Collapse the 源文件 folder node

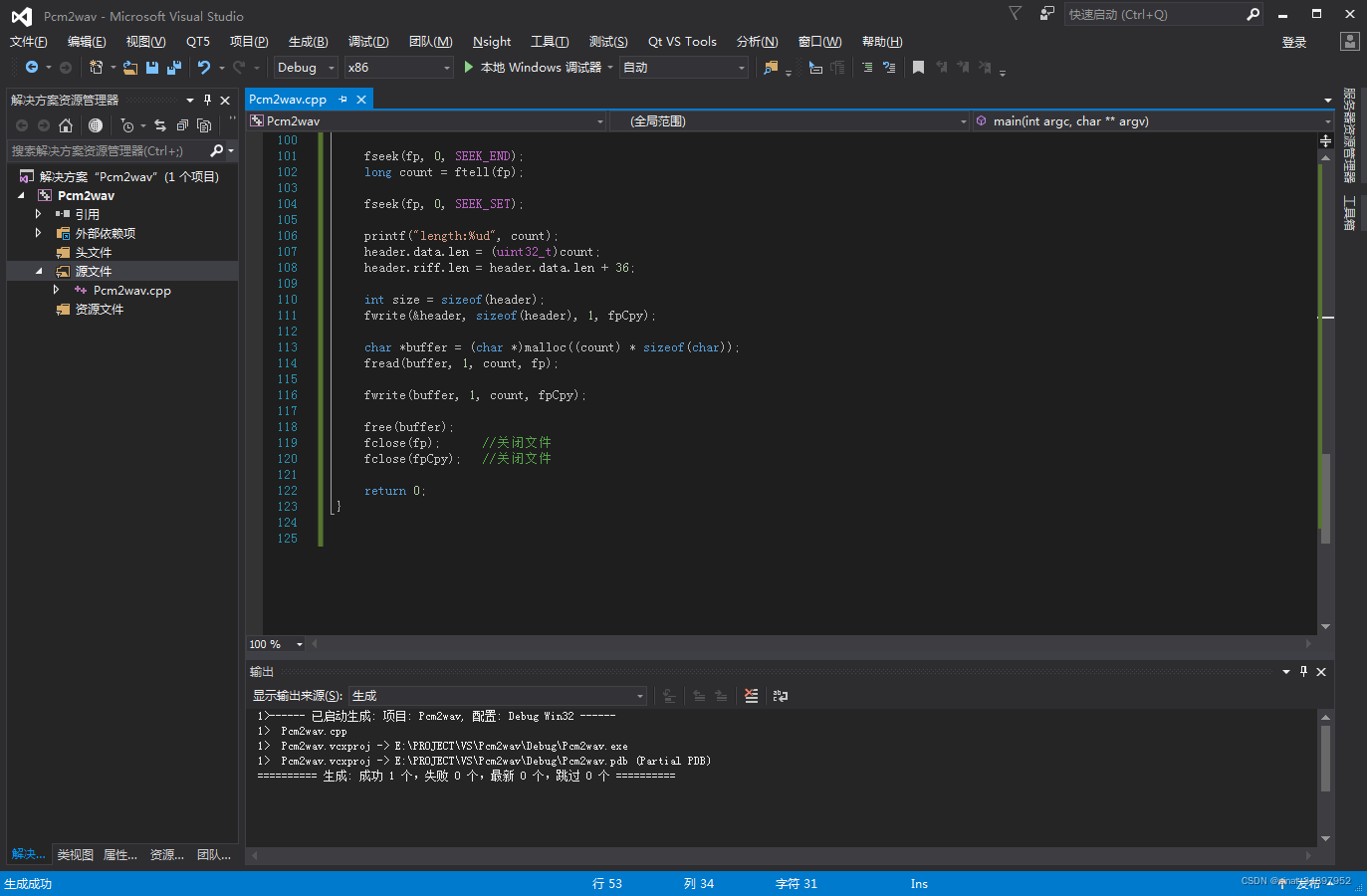[x=39, y=271]
